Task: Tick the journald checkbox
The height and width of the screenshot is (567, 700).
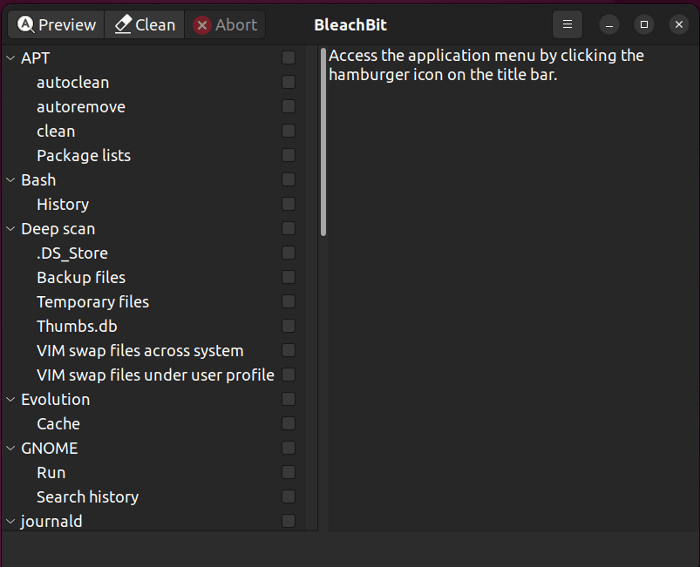Action: click(288, 521)
